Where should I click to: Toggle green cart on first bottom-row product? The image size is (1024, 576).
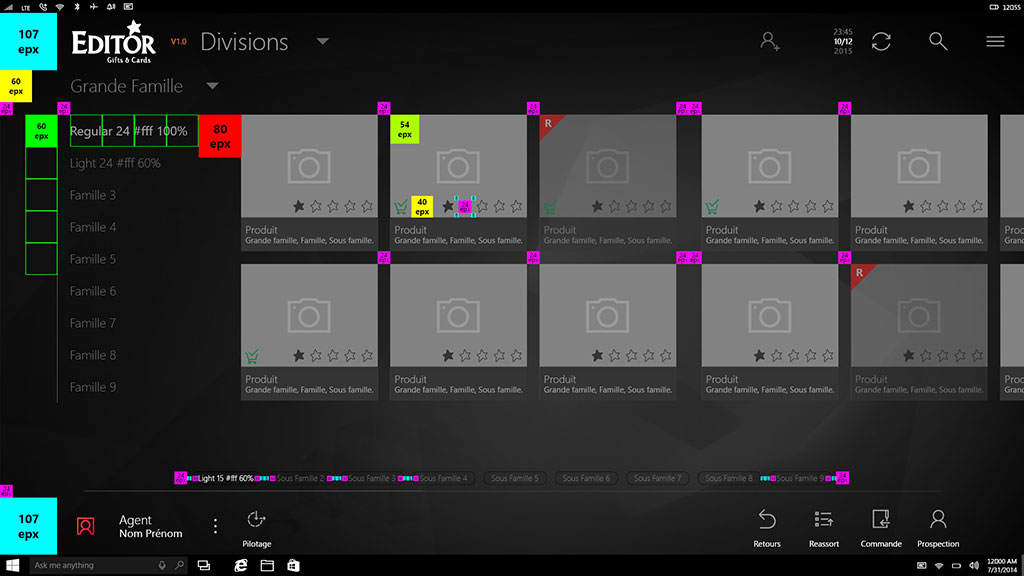(252, 356)
